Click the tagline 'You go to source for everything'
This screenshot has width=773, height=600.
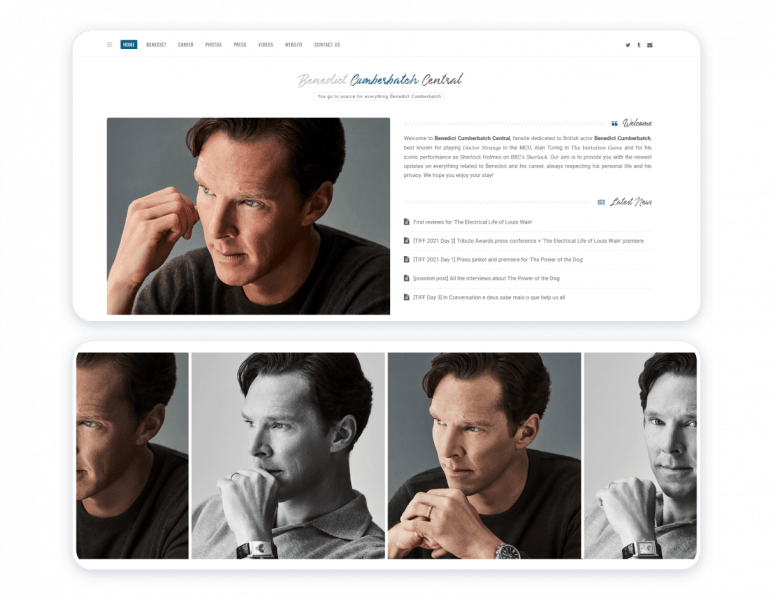coord(379,96)
